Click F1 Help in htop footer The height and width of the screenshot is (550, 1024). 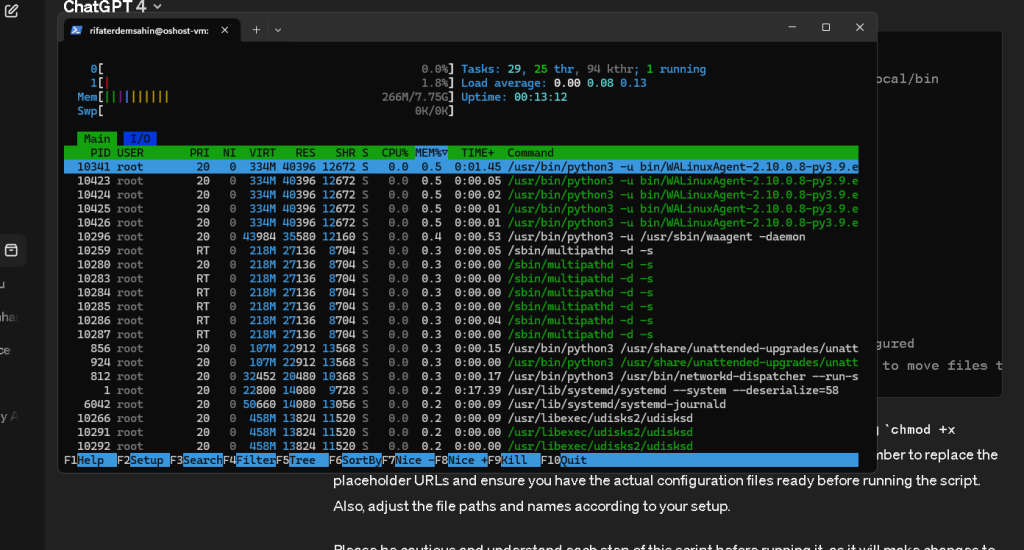point(90,460)
